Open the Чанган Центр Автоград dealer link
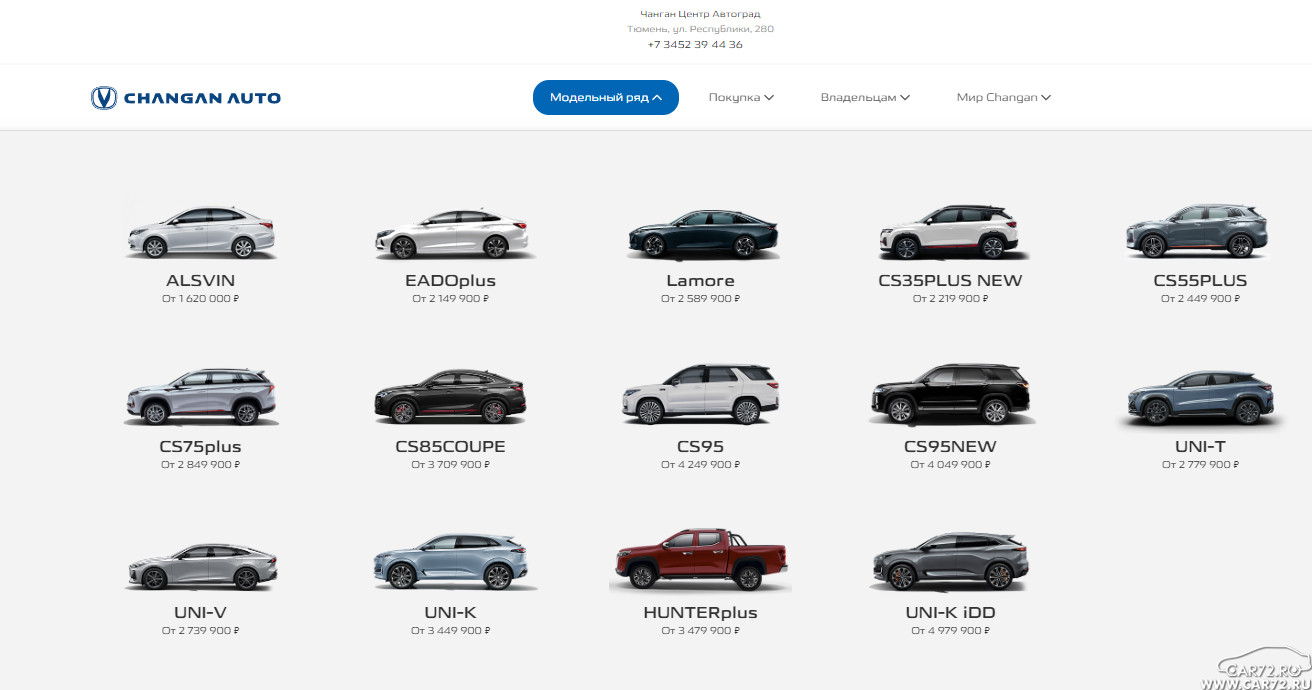 (x=700, y=14)
